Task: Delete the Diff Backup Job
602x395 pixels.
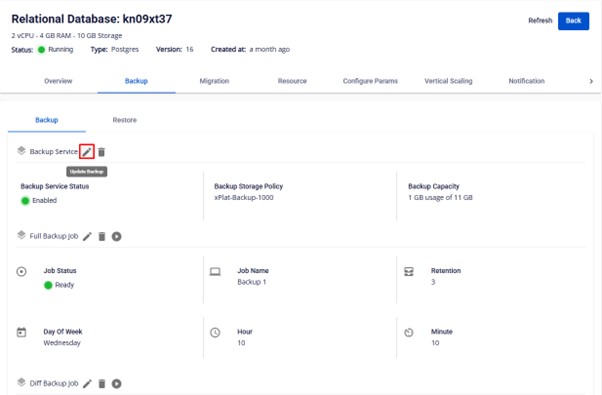Action: point(102,383)
